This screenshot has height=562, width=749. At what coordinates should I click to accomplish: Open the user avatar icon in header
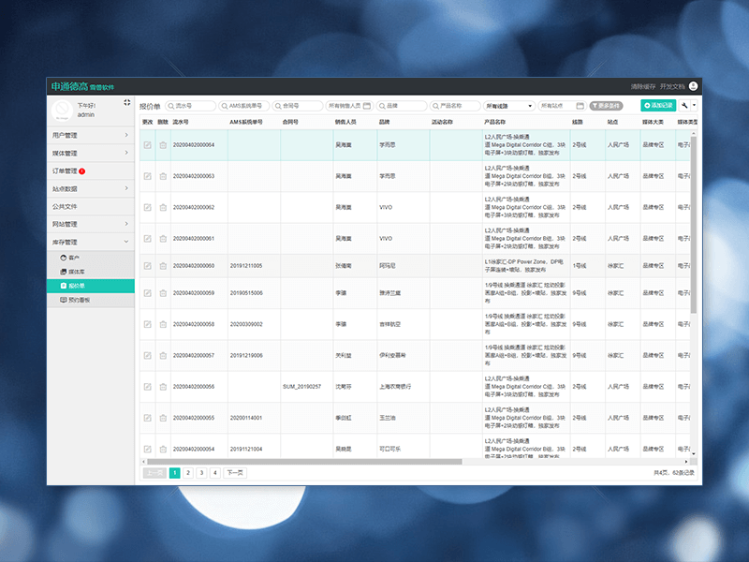pos(693,86)
